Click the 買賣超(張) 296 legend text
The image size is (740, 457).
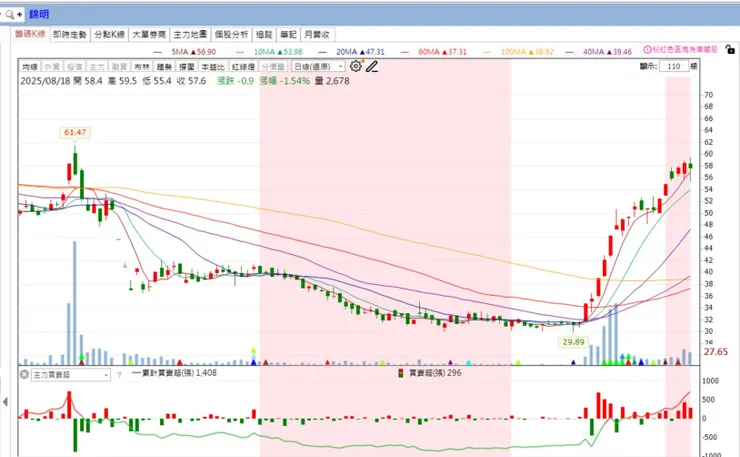pyautogui.click(x=435, y=373)
